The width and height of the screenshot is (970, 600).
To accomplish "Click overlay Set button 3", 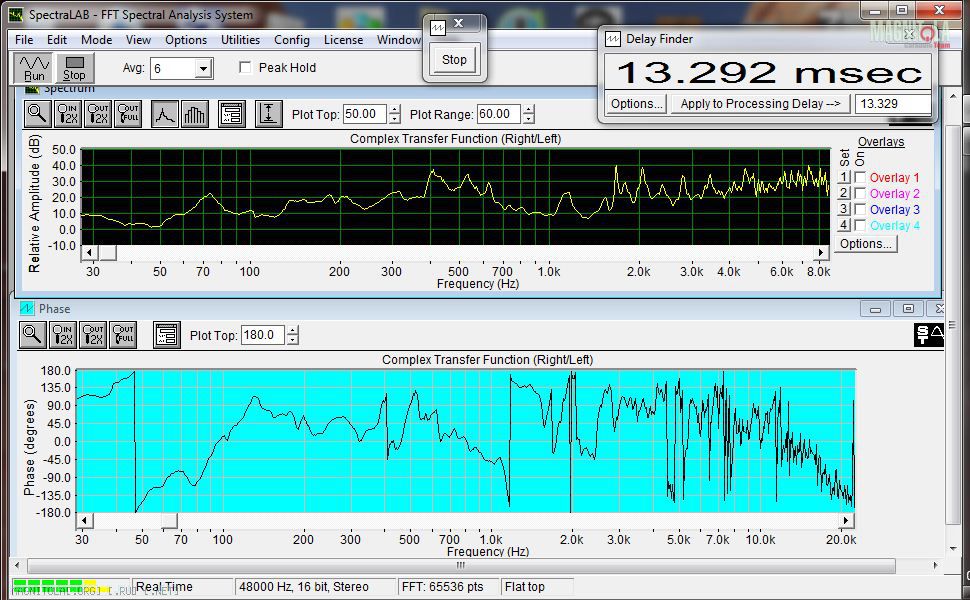I will pos(844,210).
